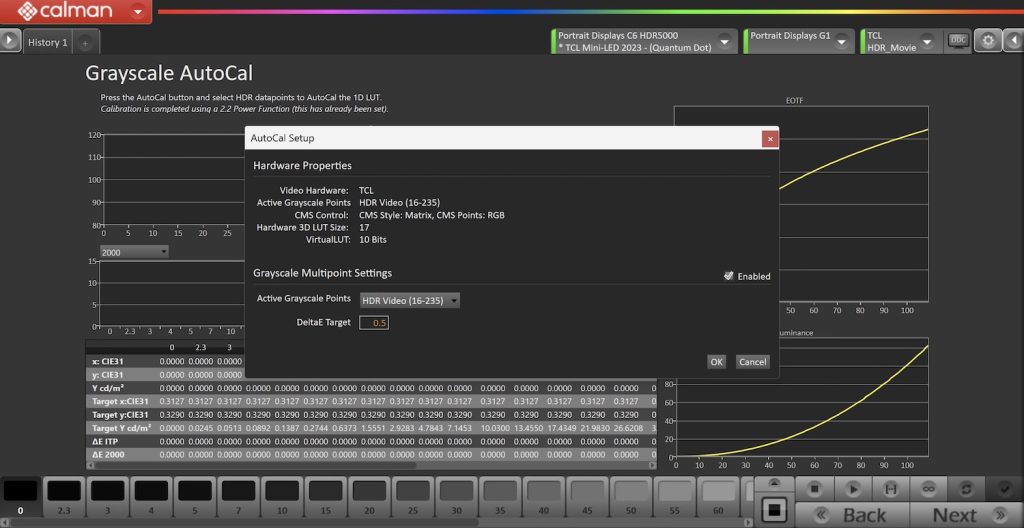The image size is (1024, 528).
Task: Select the 40 grayscale patch
Action: (544, 497)
